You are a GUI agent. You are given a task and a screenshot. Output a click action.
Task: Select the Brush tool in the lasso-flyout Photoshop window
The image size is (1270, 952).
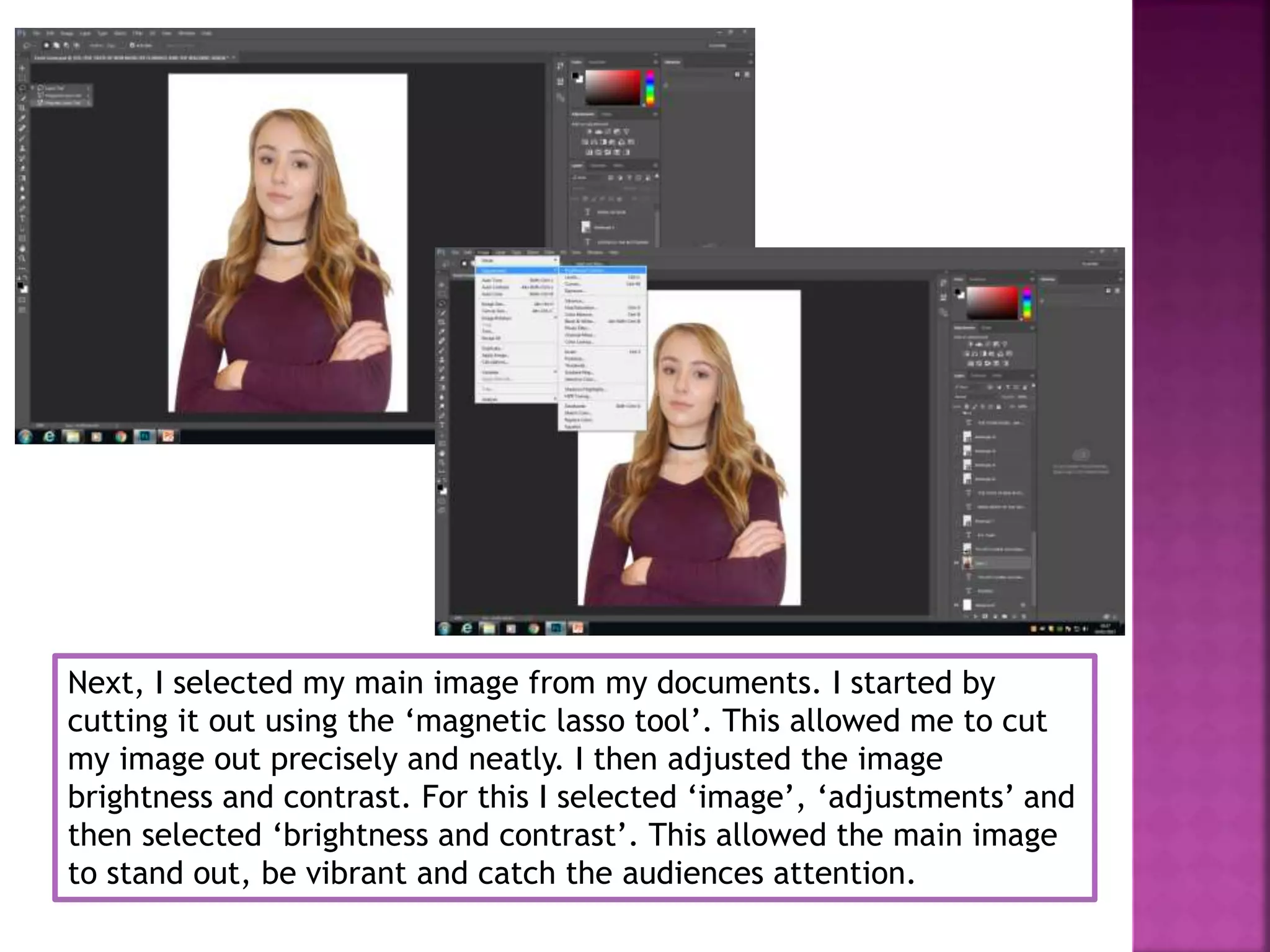click(x=22, y=139)
